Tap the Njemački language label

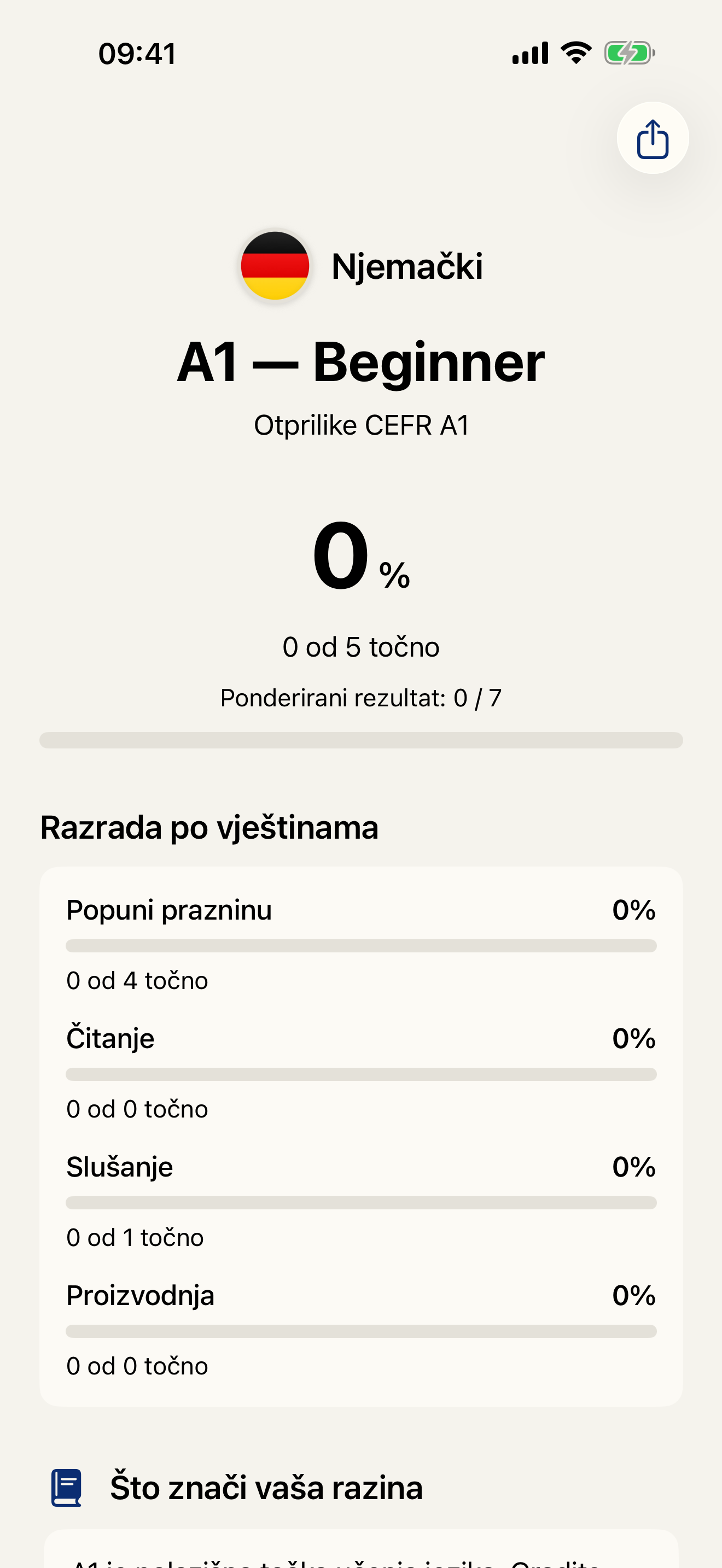point(406,266)
